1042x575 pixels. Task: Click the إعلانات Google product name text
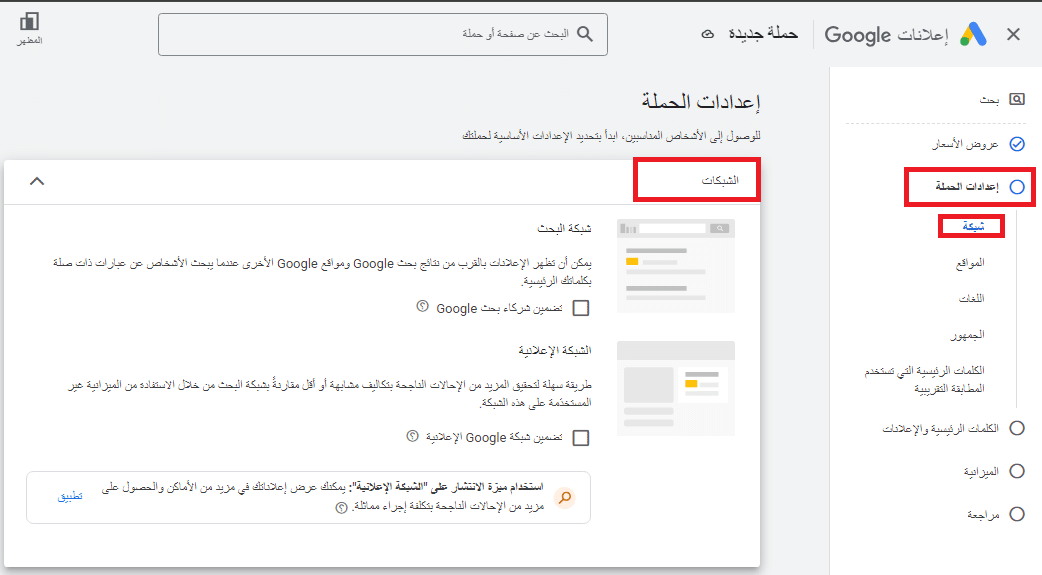pyautogui.click(x=886, y=35)
